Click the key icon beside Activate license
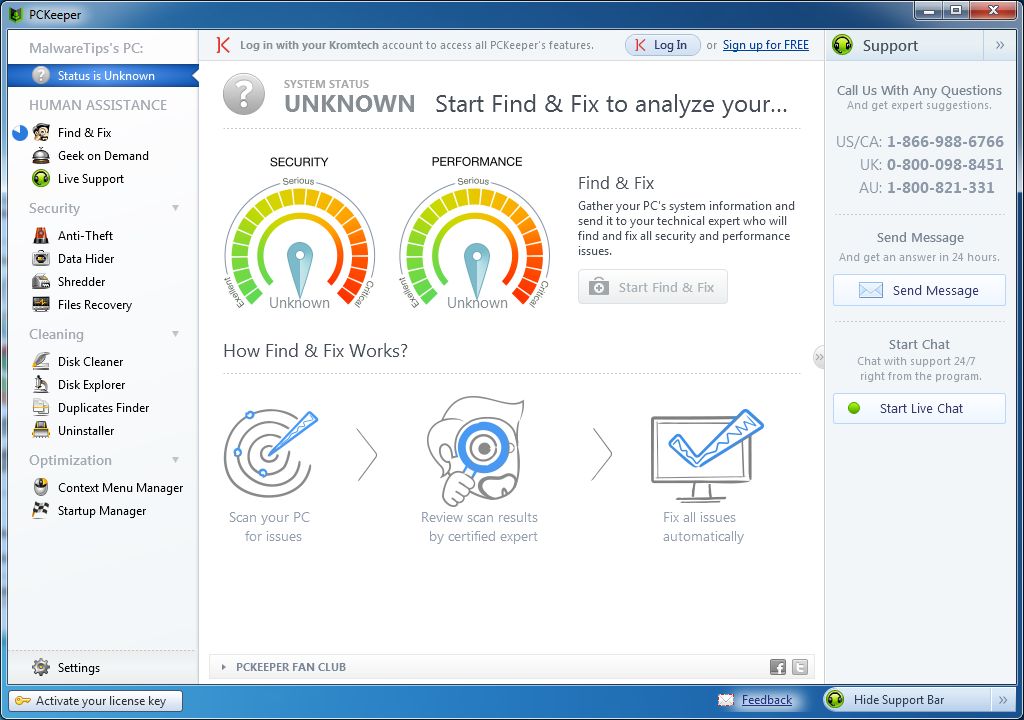Image resolution: width=1024 pixels, height=720 pixels. [23, 700]
